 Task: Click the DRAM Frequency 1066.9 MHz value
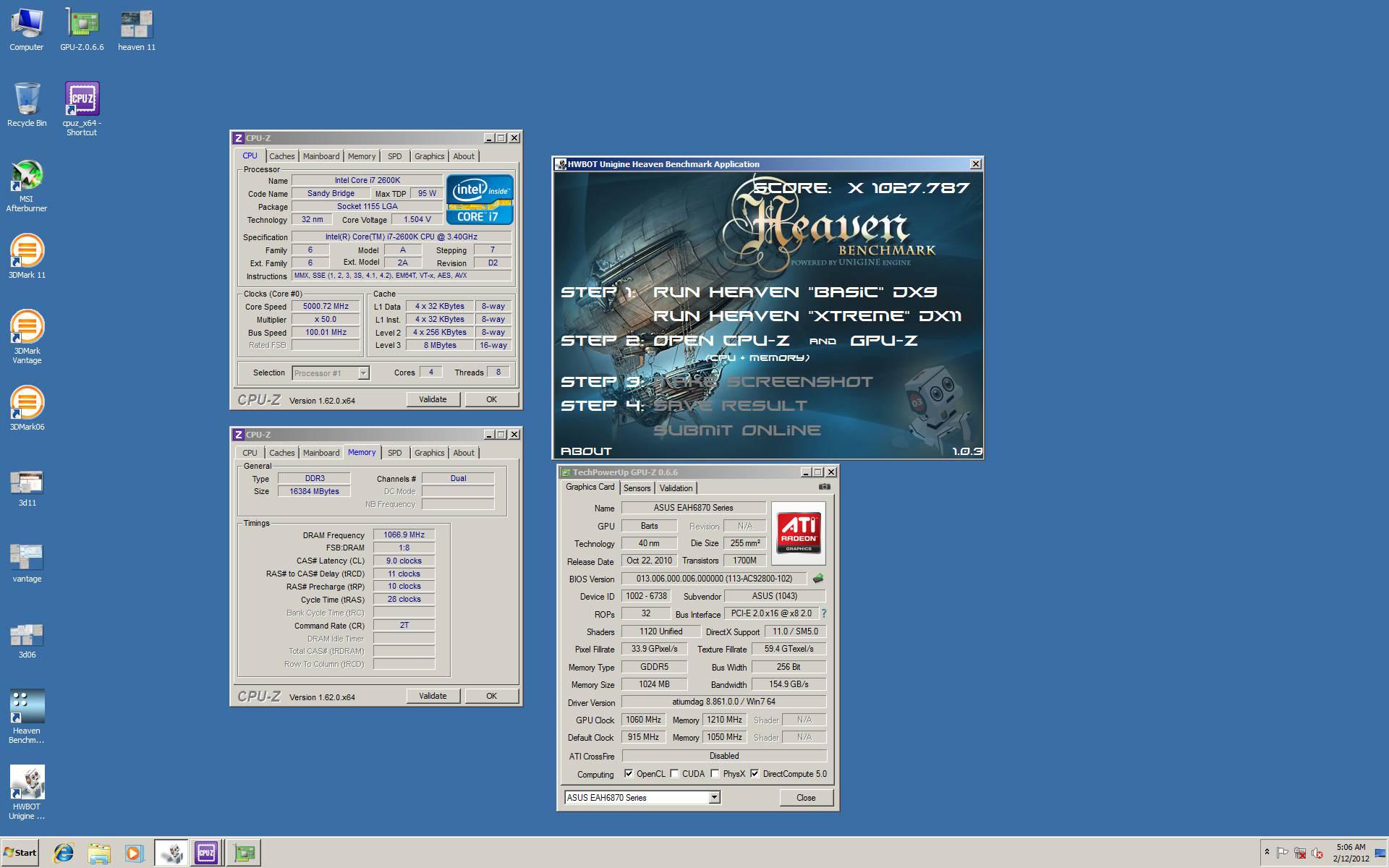point(404,535)
